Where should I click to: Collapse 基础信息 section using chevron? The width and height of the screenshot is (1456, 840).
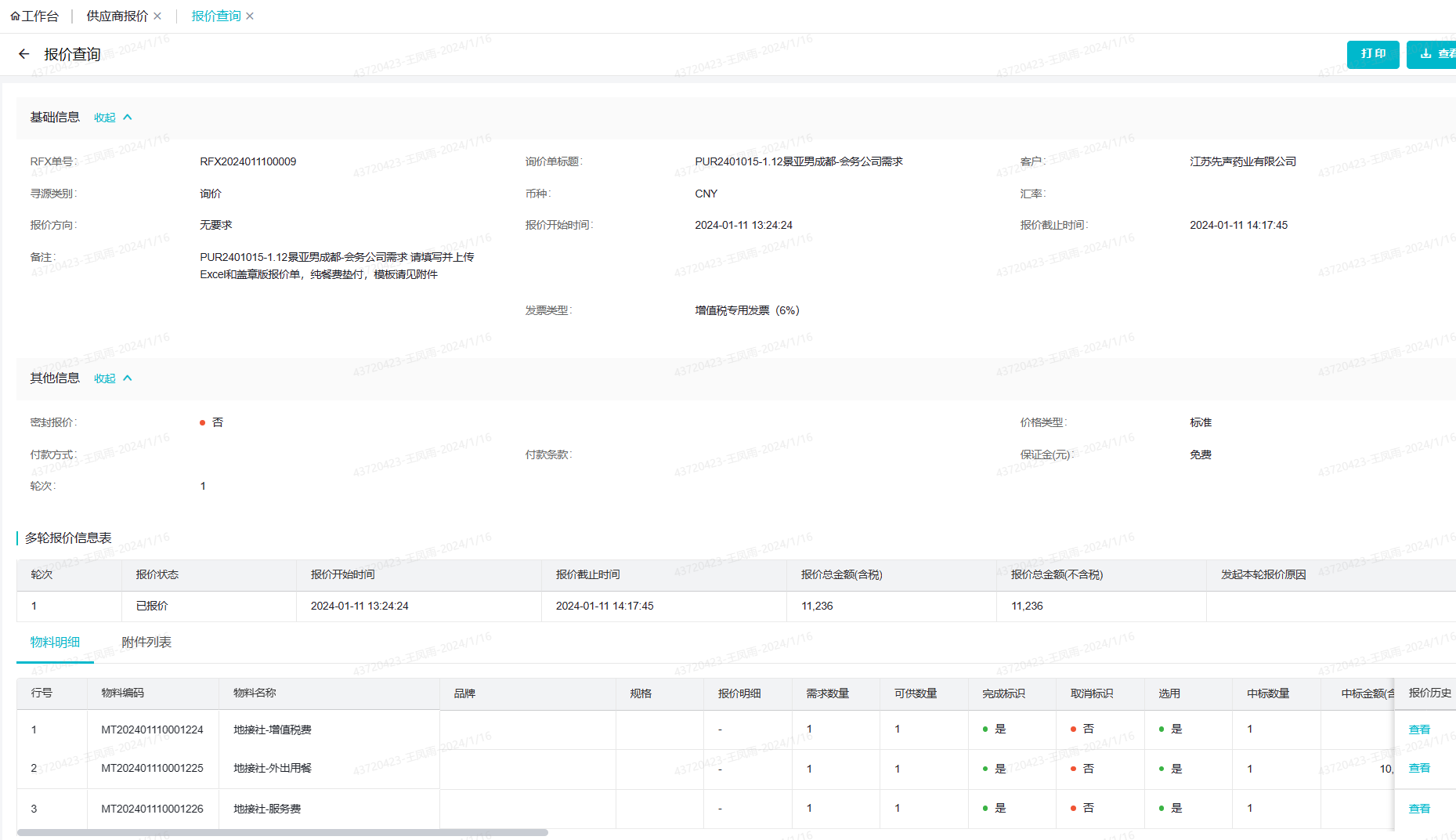pos(128,118)
